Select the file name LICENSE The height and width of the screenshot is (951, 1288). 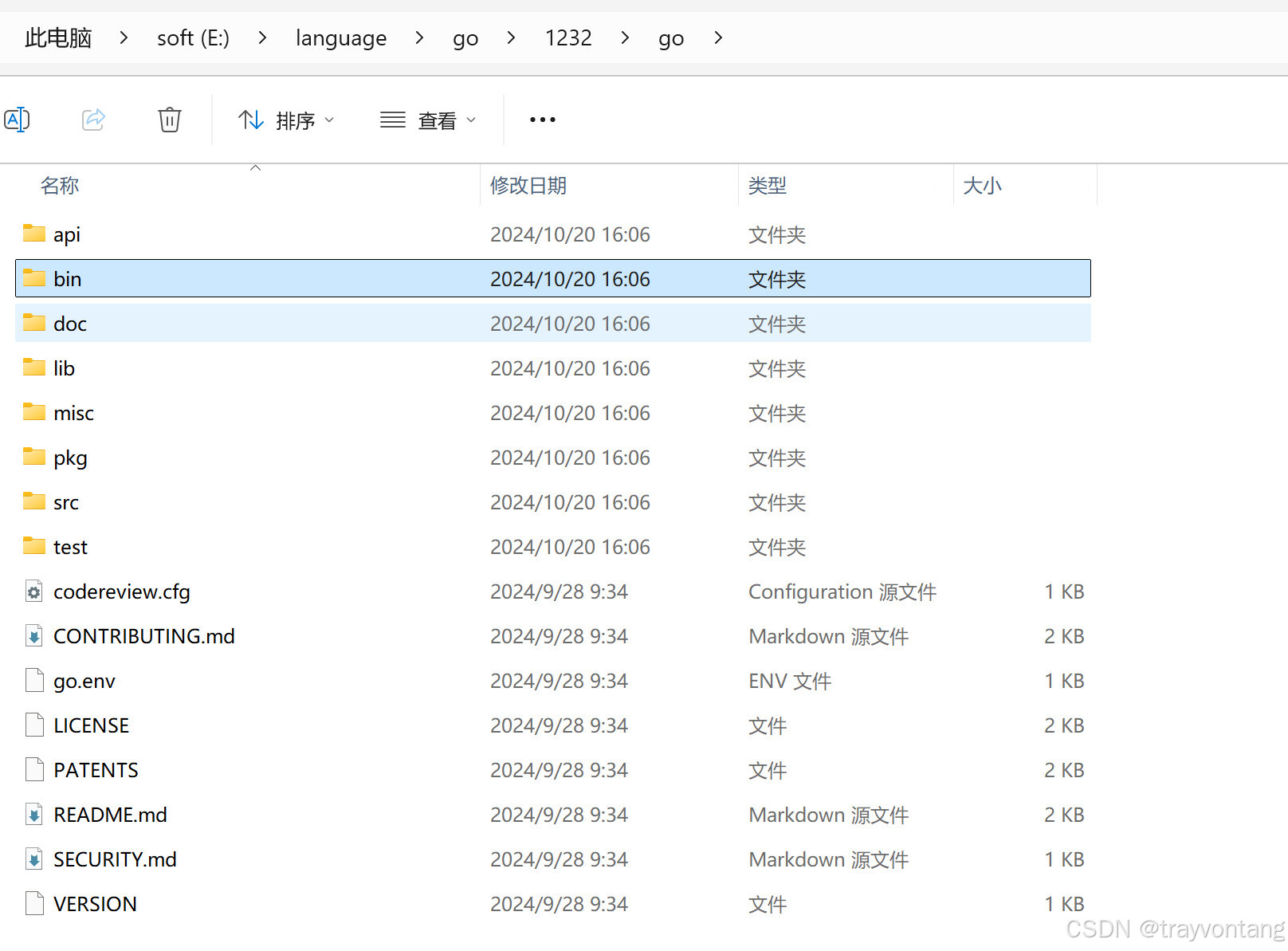click(x=91, y=725)
